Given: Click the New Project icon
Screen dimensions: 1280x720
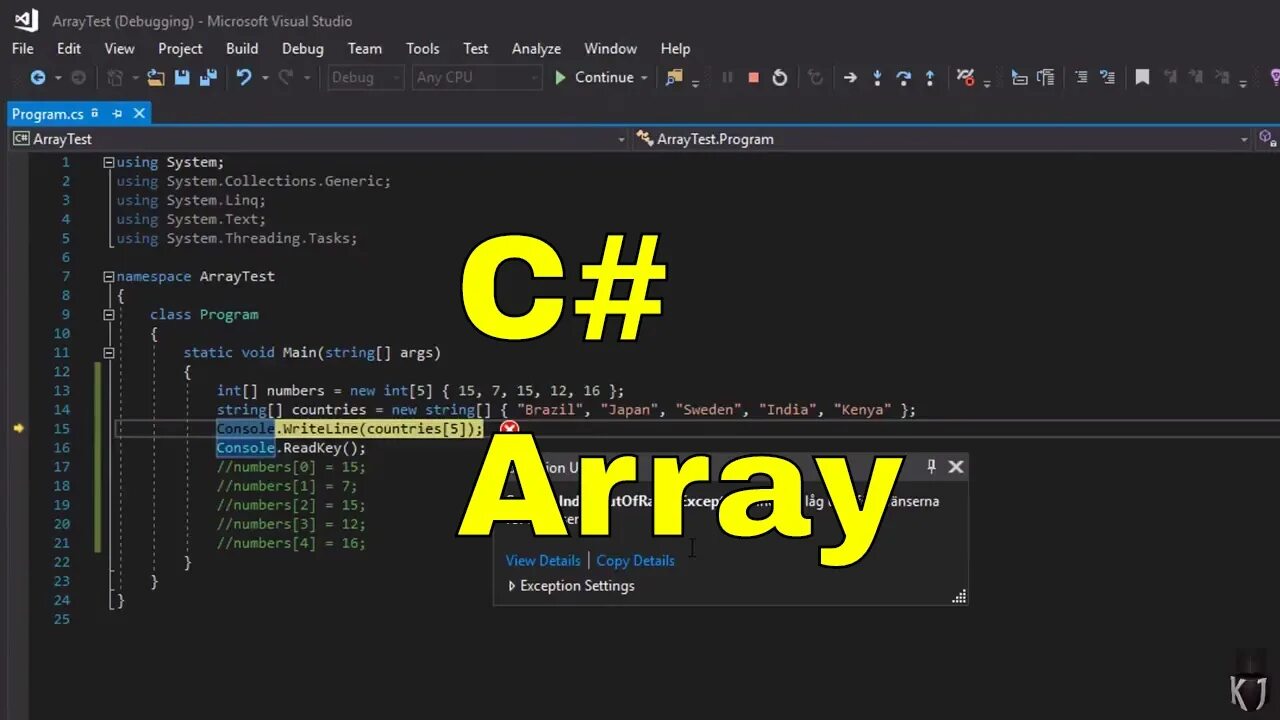Looking at the screenshot, I should tap(115, 77).
